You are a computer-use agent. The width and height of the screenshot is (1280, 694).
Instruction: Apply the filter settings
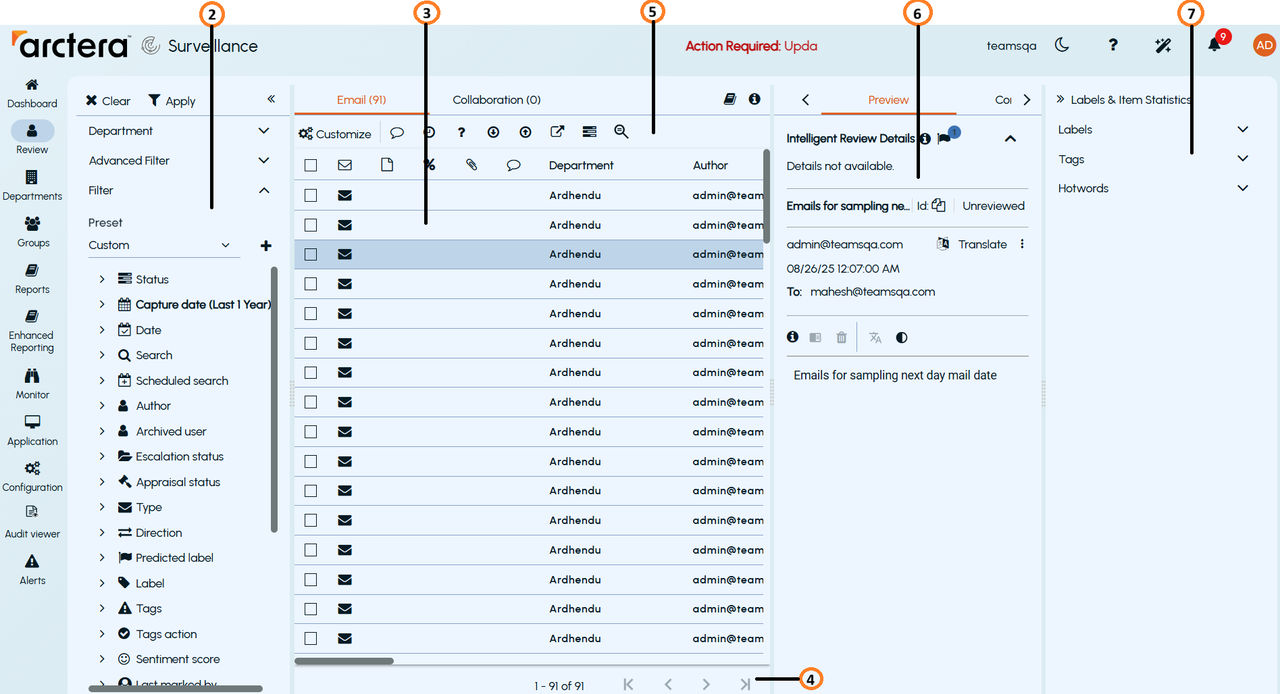pyautogui.click(x=172, y=101)
